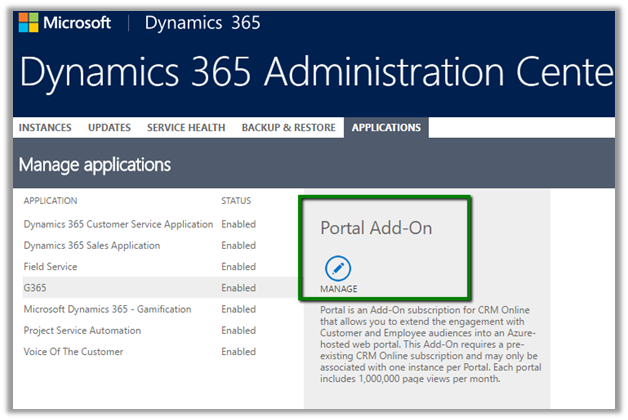Click the Dynamics 365 header link
This screenshot has width=628, height=420.
(x=203, y=24)
